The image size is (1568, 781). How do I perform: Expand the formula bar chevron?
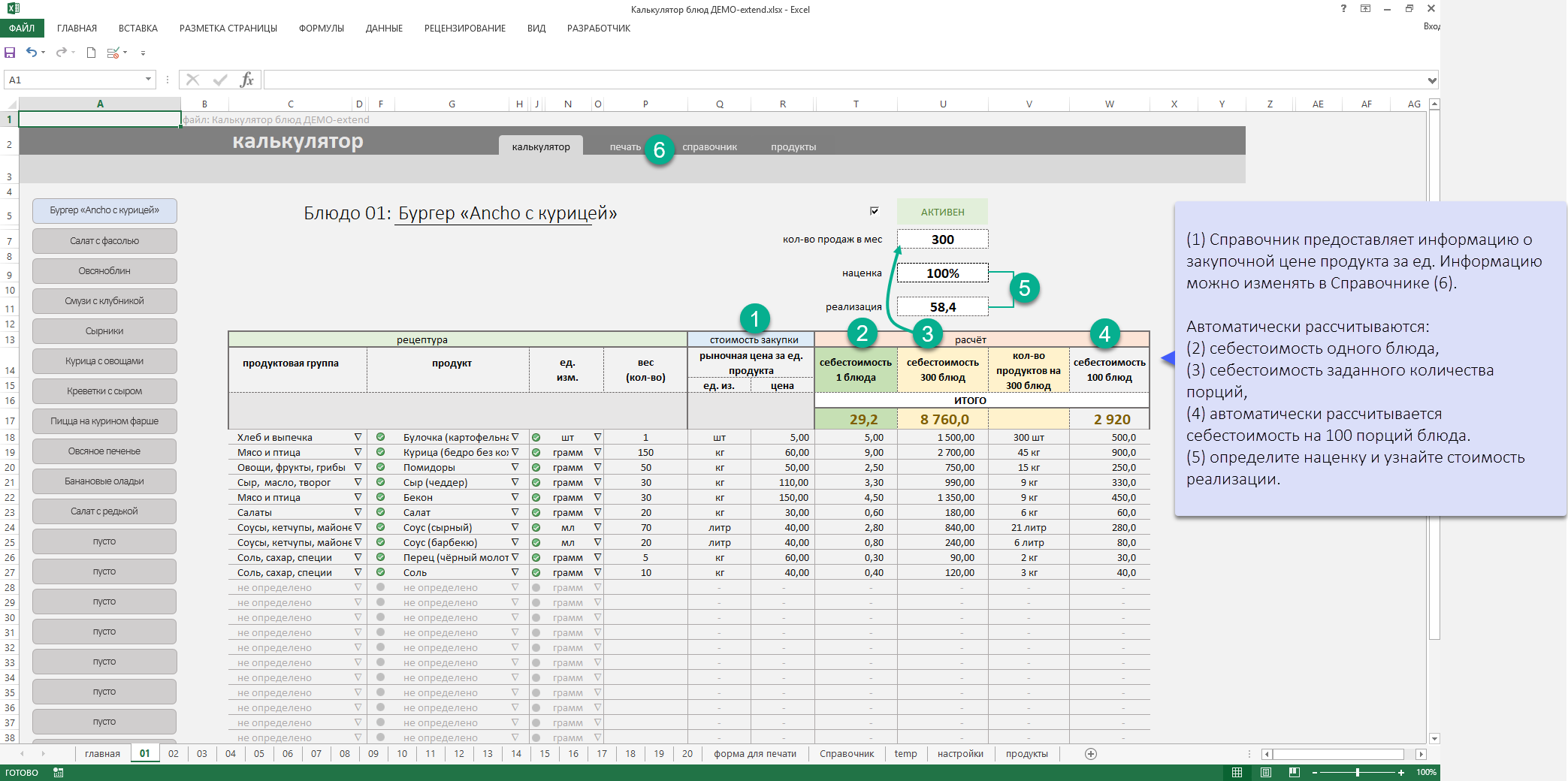[x=1432, y=80]
